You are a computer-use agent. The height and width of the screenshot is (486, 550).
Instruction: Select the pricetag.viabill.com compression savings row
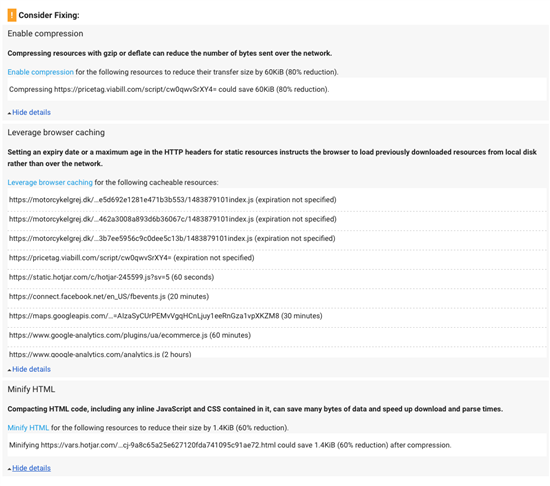click(277, 89)
